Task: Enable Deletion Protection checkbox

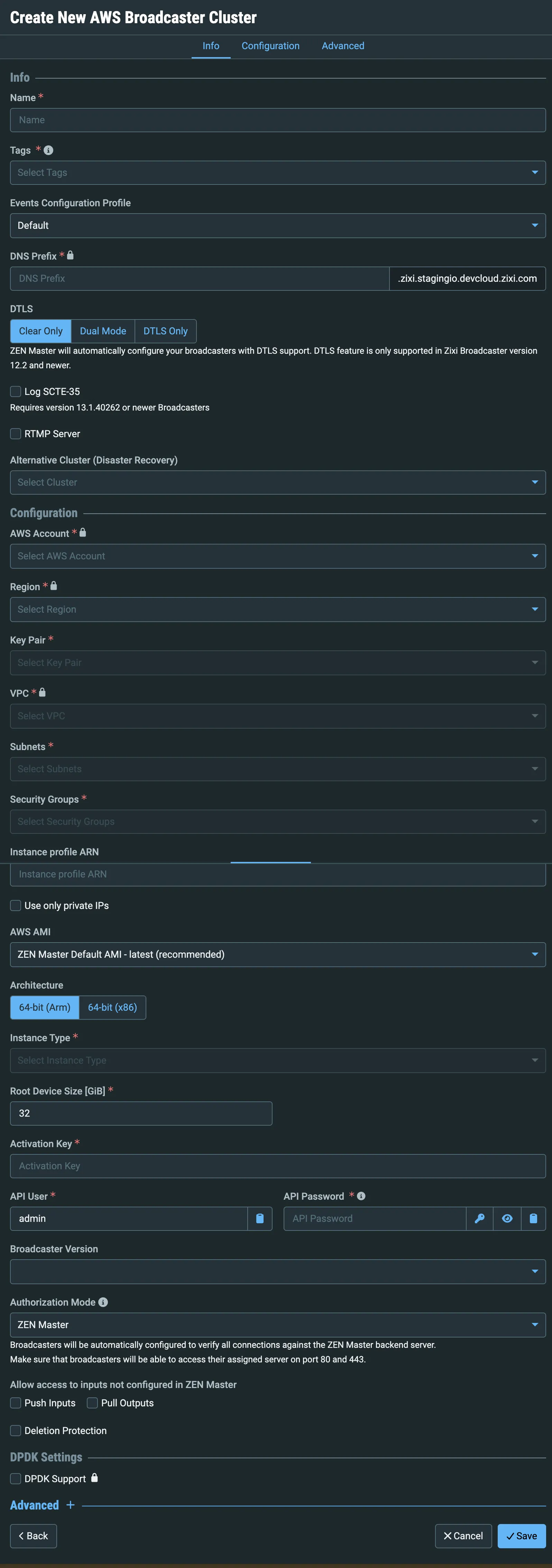Action: pos(16,1431)
